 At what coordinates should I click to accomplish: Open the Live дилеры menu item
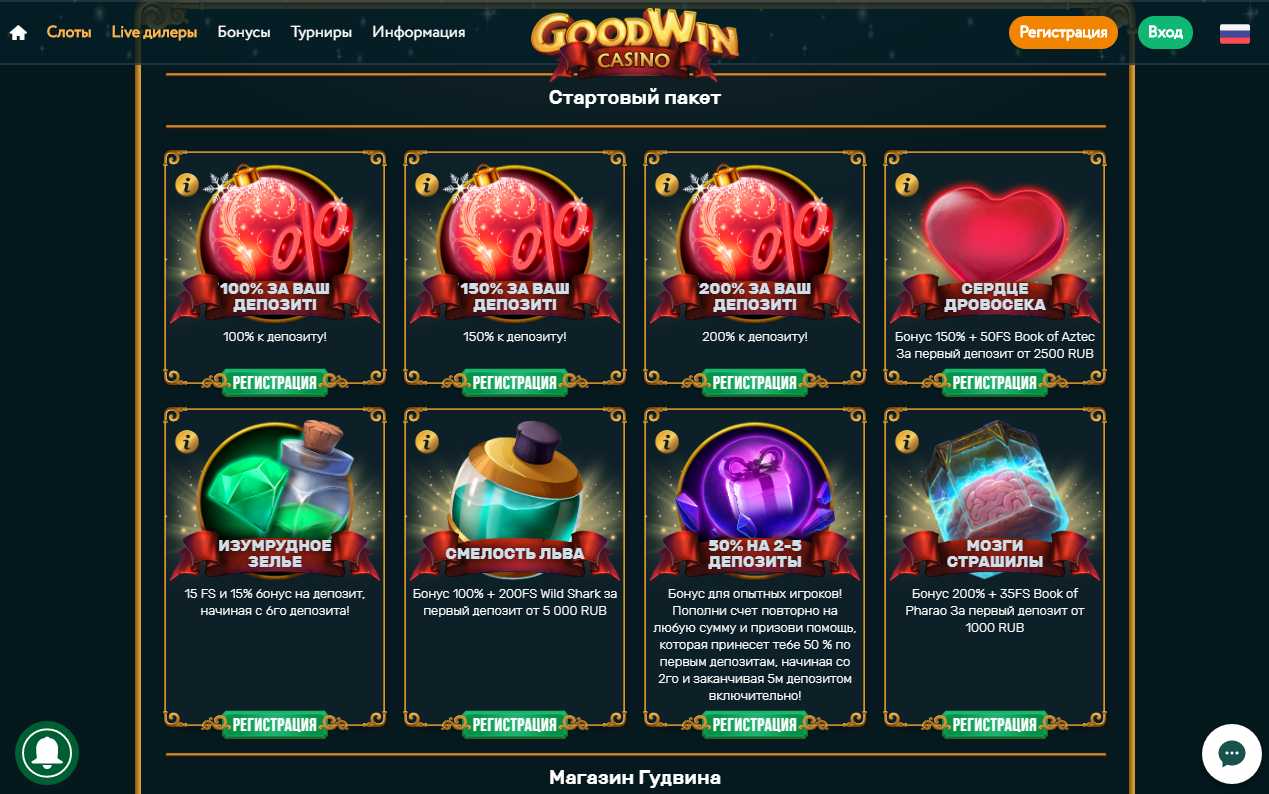[x=154, y=32]
